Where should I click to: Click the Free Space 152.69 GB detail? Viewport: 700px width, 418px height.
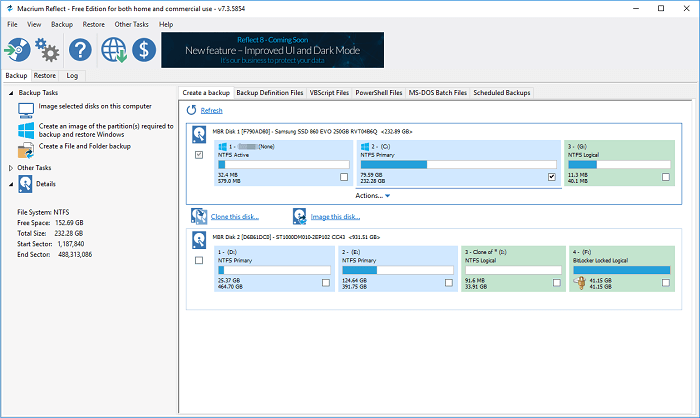50,222
